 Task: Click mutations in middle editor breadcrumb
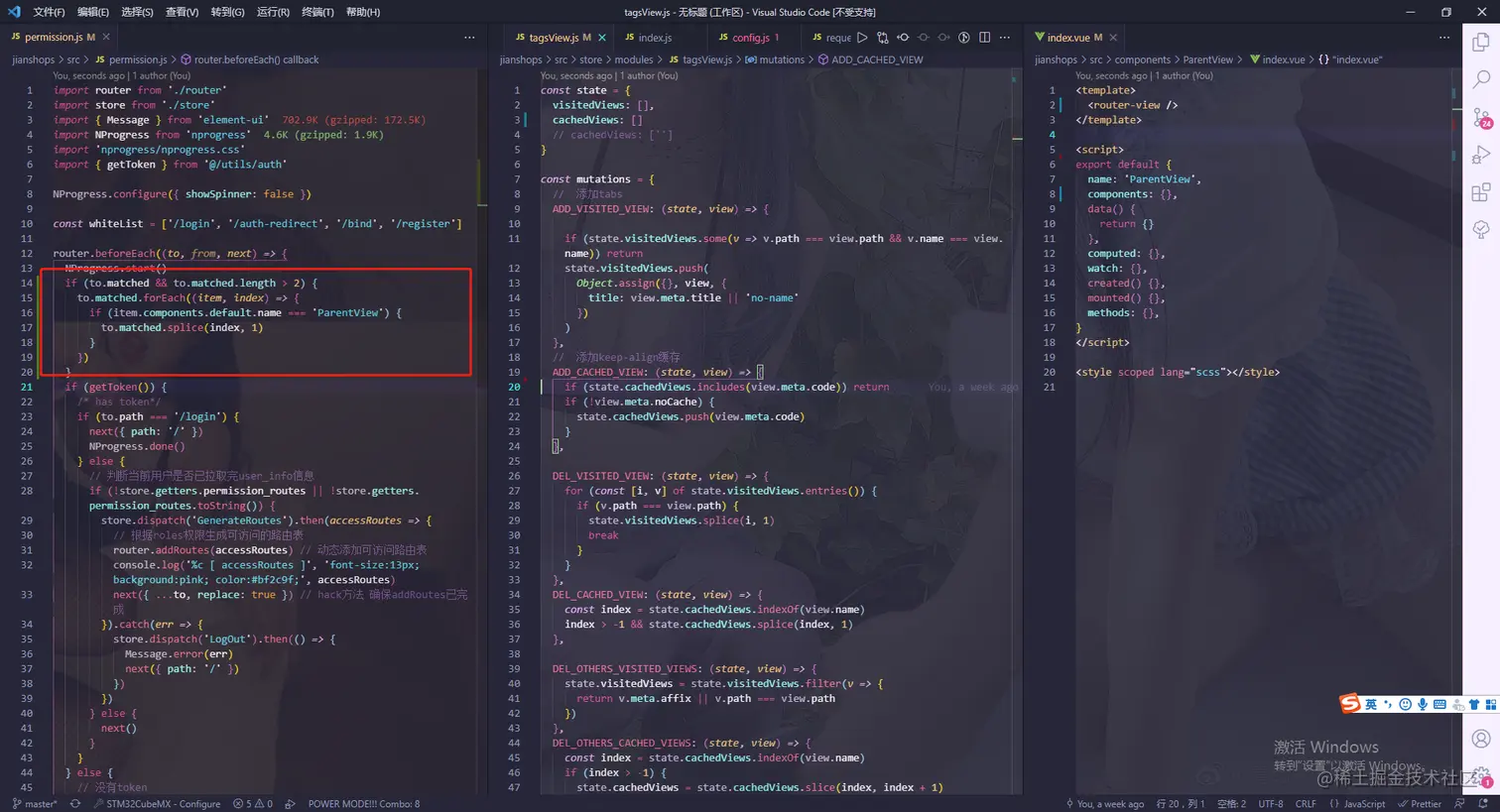pyautogui.click(x=782, y=59)
